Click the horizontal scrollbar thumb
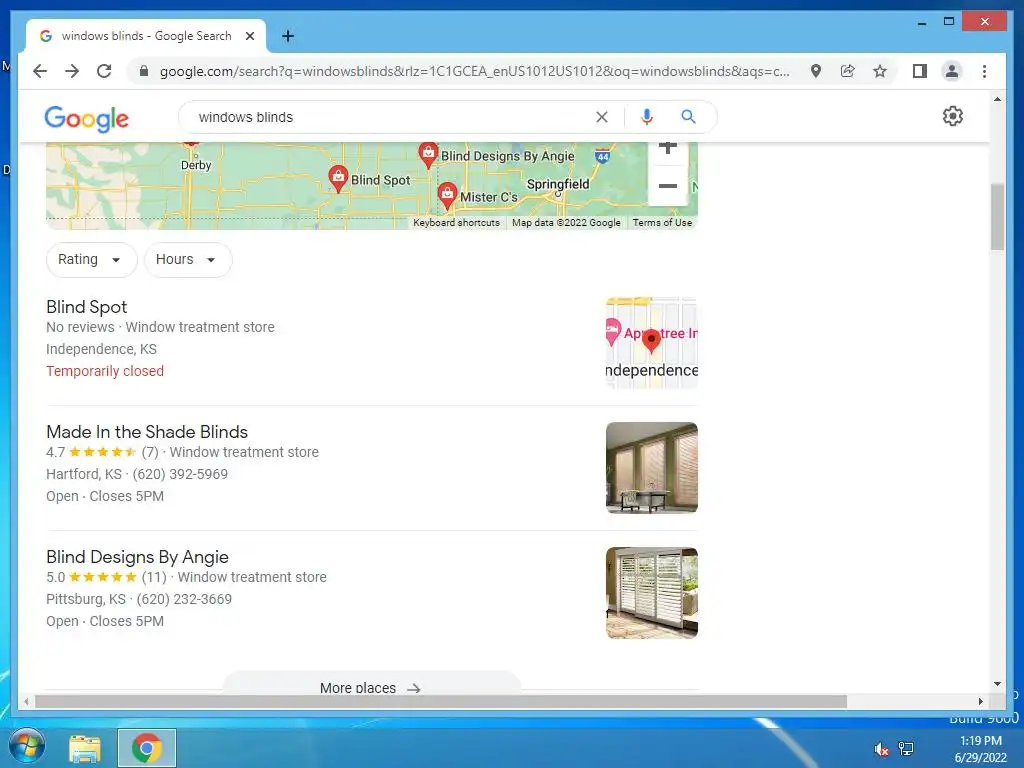The image size is (1024, 768). pyautogui.click(x=441, y=701)
